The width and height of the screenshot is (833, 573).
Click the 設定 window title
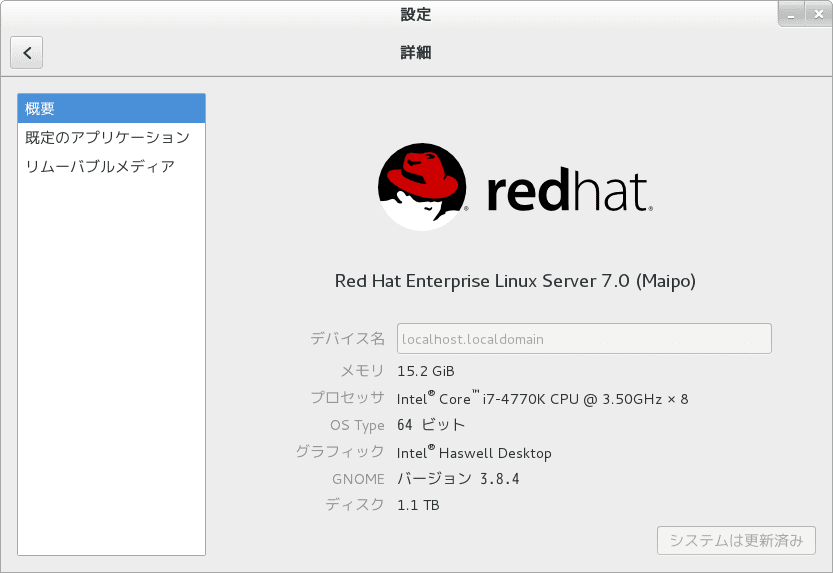click(416, 14)
